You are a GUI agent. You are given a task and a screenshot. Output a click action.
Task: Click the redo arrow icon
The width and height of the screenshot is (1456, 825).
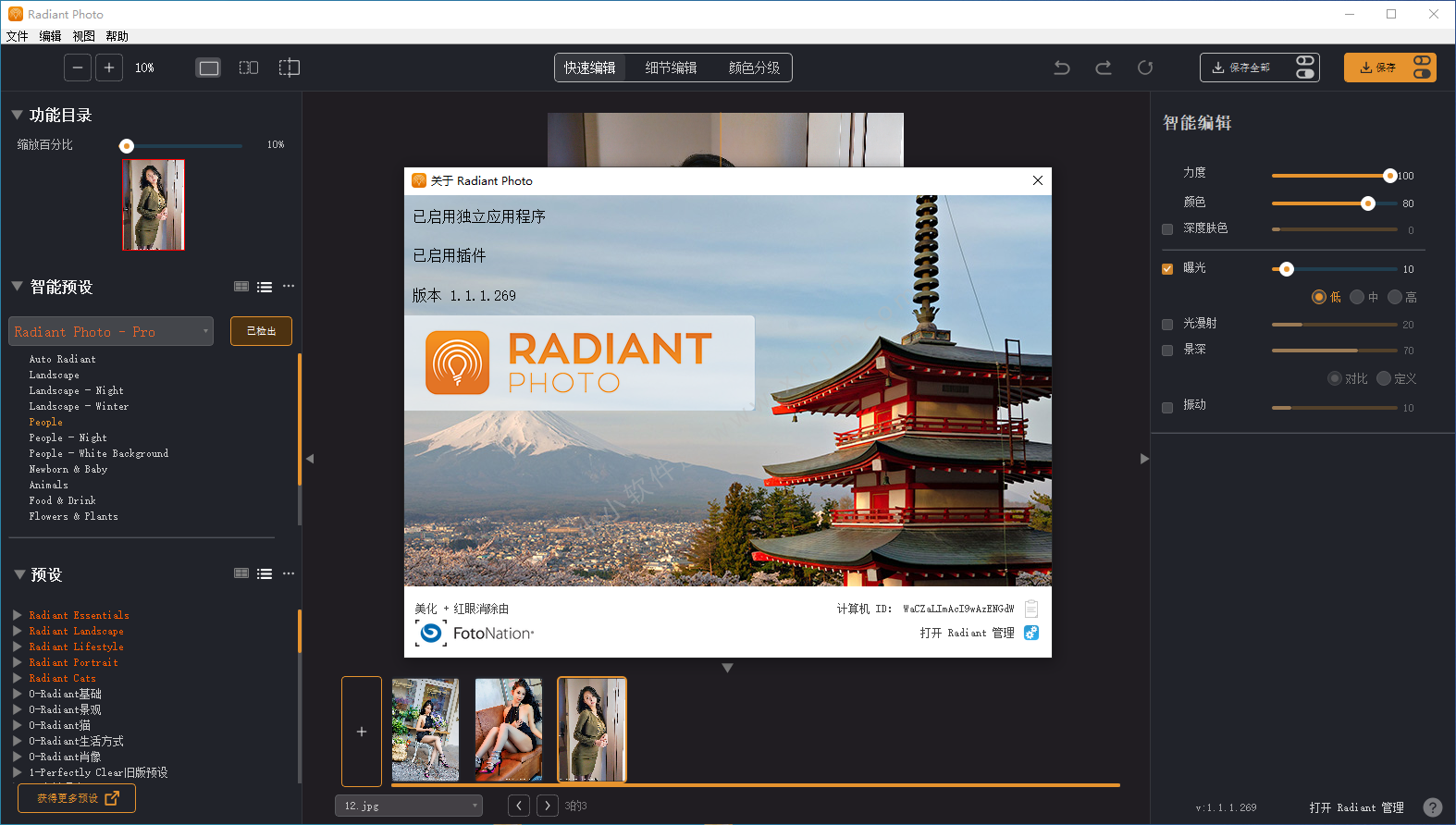point(1104,68)
